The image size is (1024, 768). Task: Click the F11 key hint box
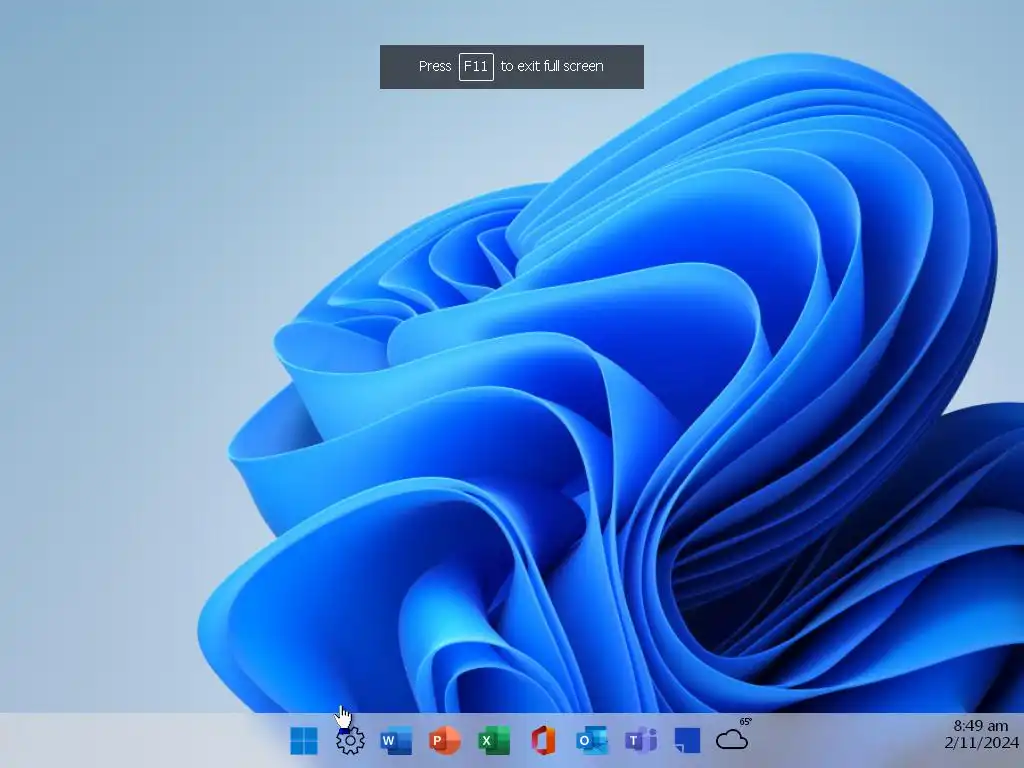476,67
